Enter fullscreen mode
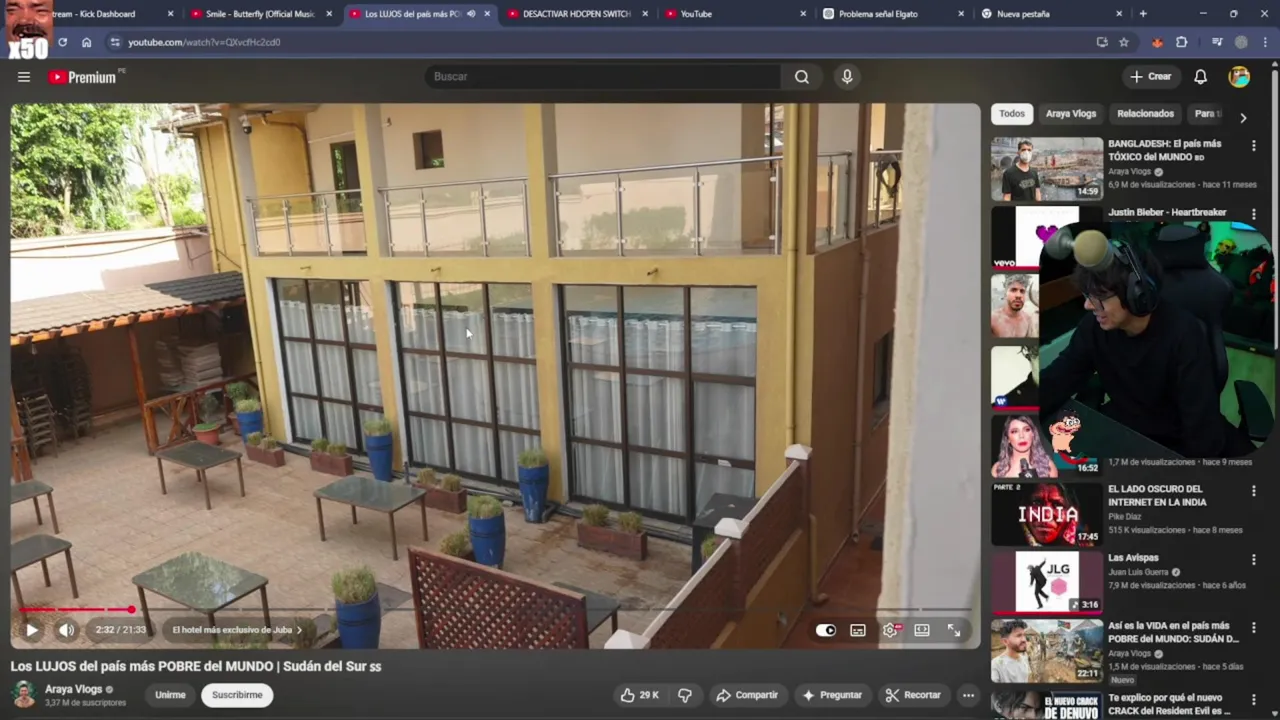This screenshot has height=720, width=1280. coord(954,630)
